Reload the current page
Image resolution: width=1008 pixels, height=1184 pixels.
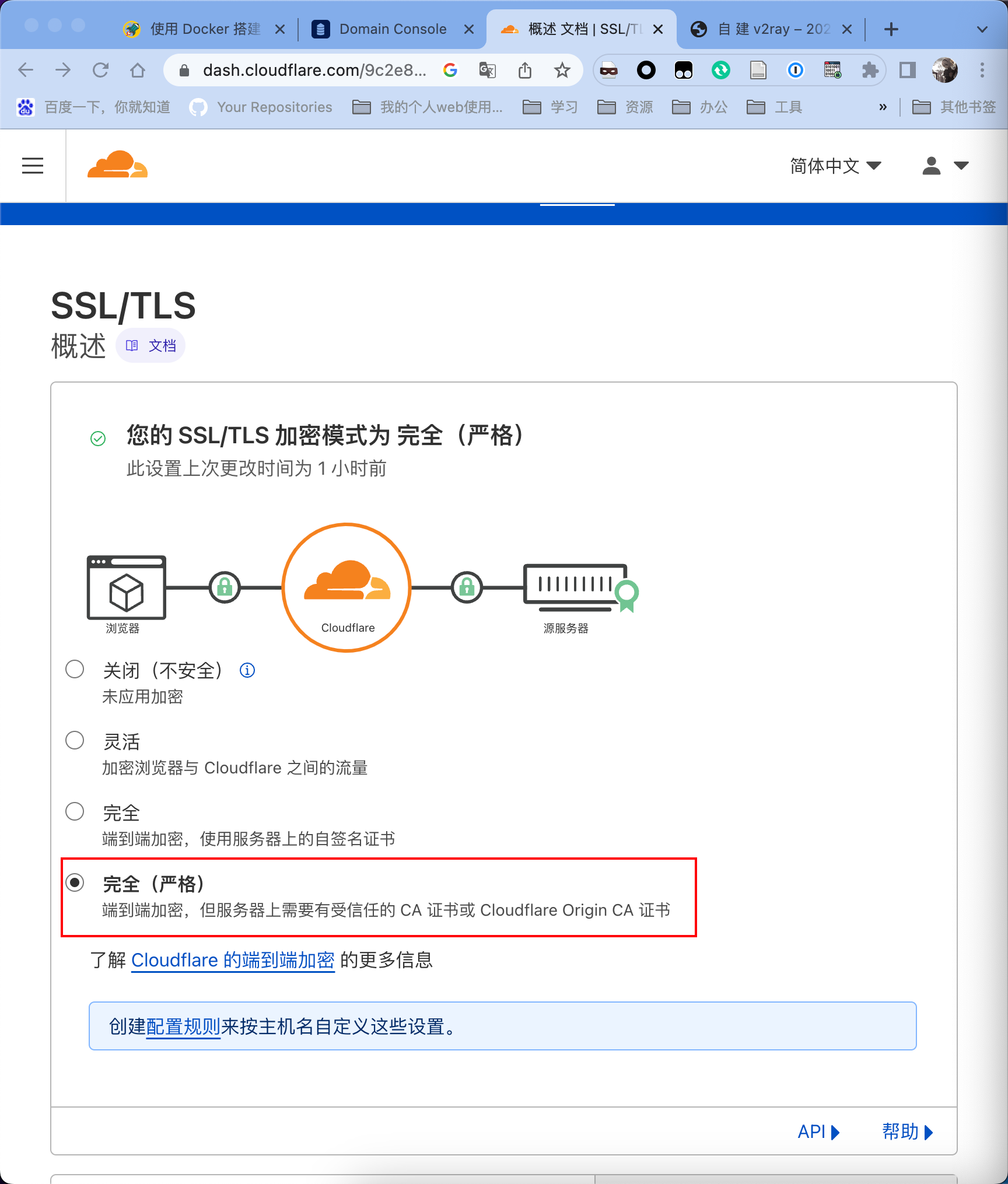(100, 71)
